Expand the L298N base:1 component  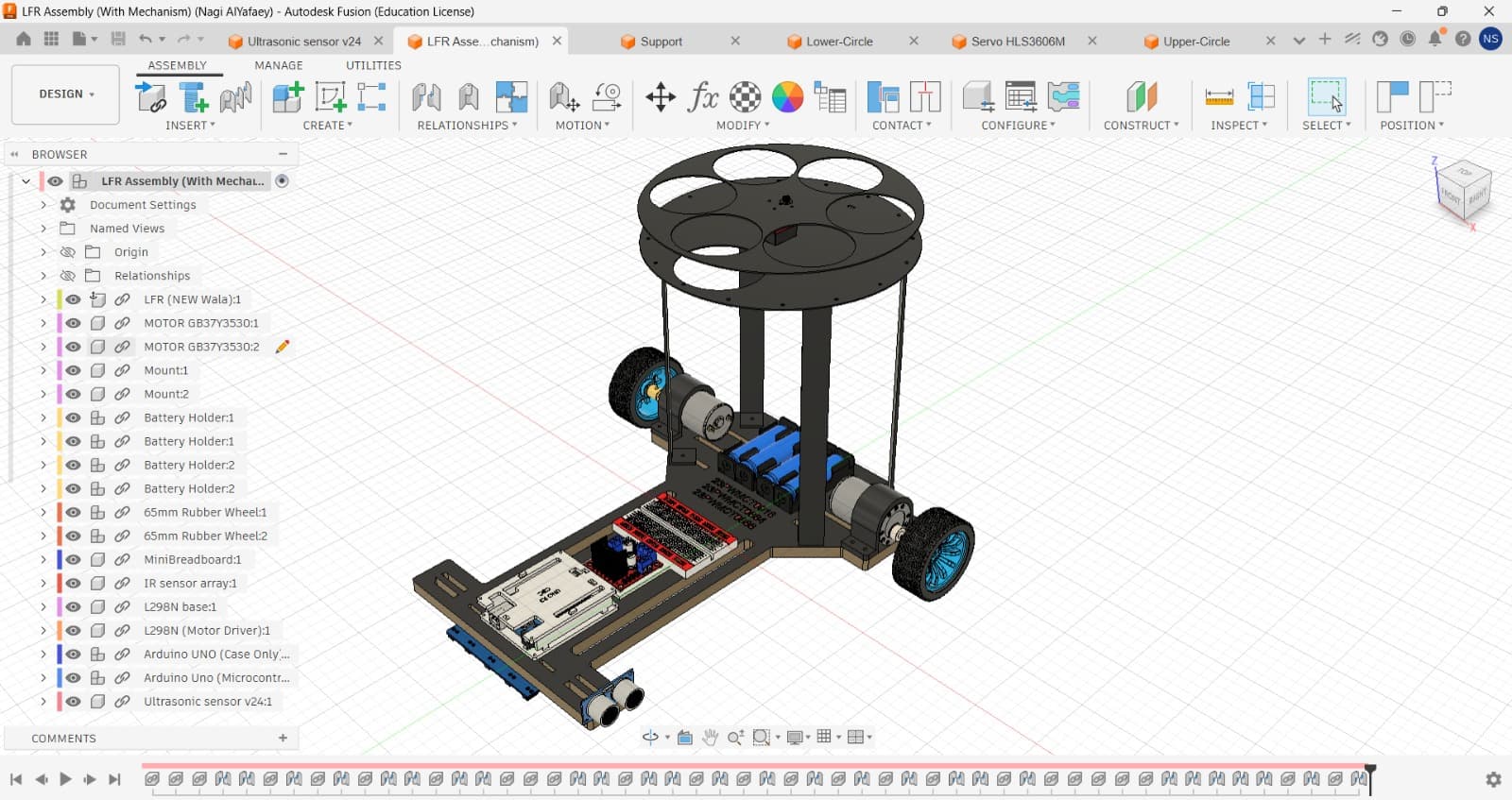click(x=43, y=606)
